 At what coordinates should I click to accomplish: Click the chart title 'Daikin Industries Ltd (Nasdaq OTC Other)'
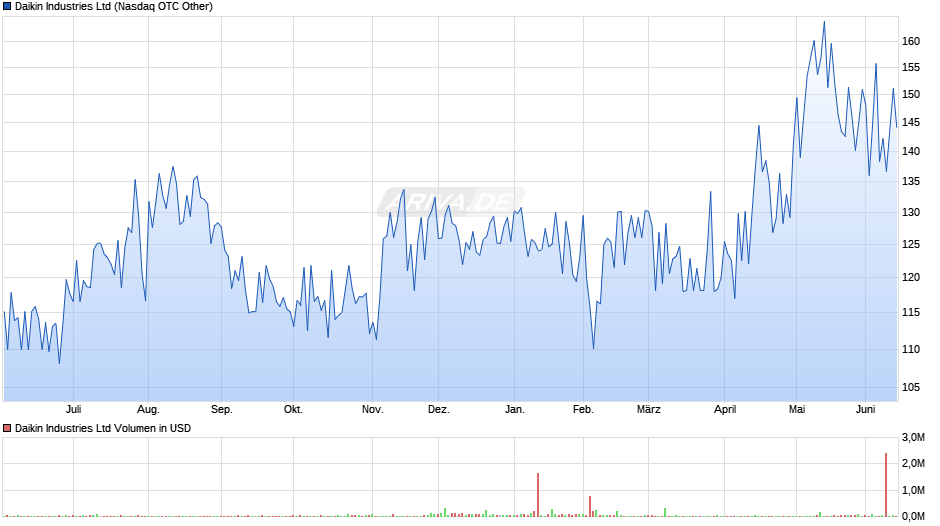point(114,7)
